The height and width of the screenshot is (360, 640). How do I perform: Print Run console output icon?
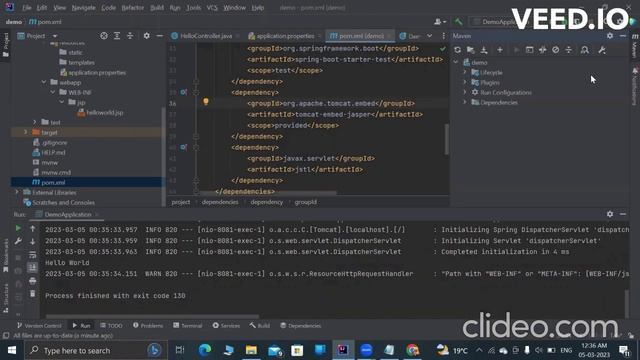(x=33, y=281)
